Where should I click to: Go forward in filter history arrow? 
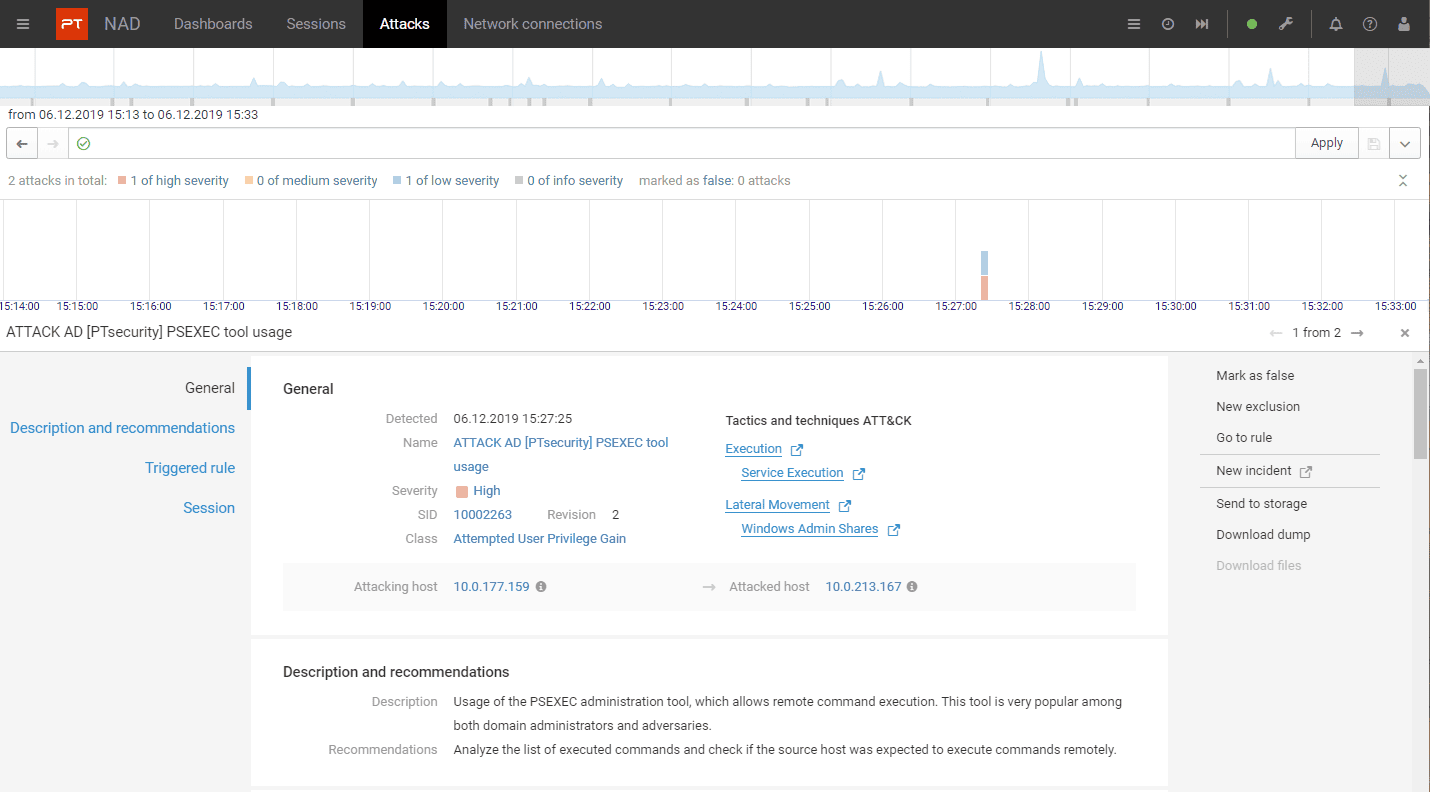(x=53, y=143)
